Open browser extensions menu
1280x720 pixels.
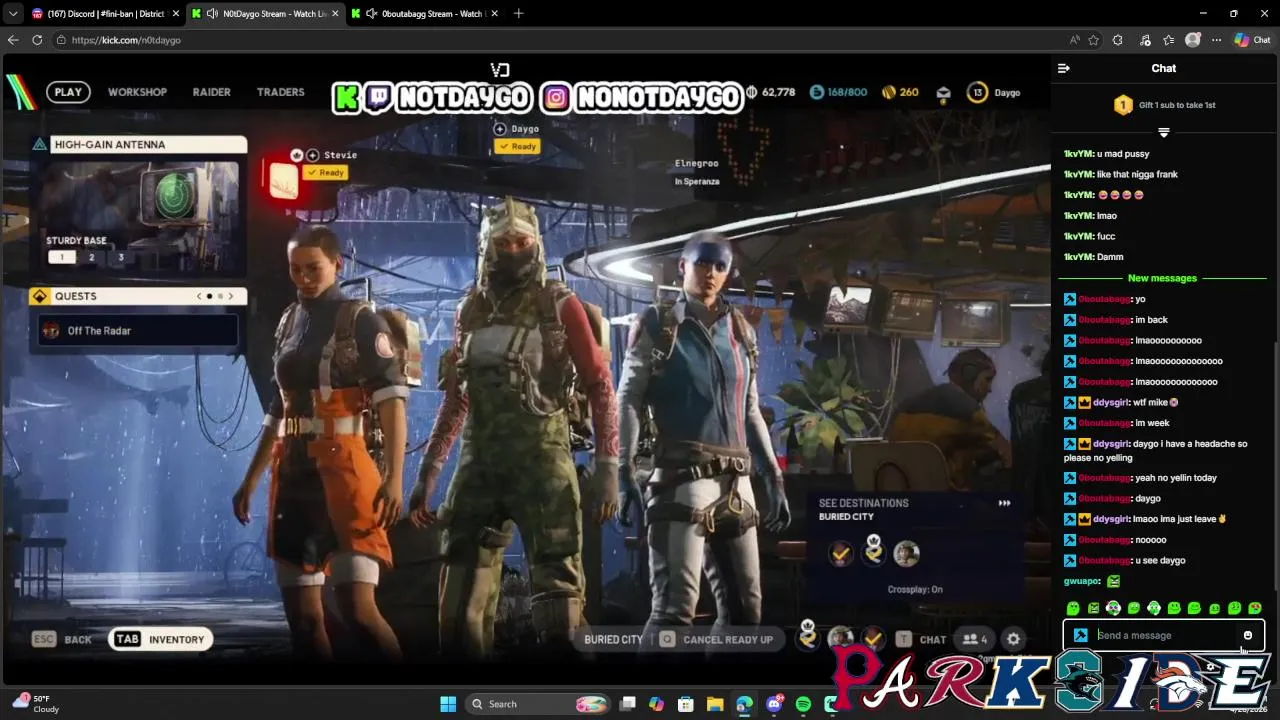1118,40
